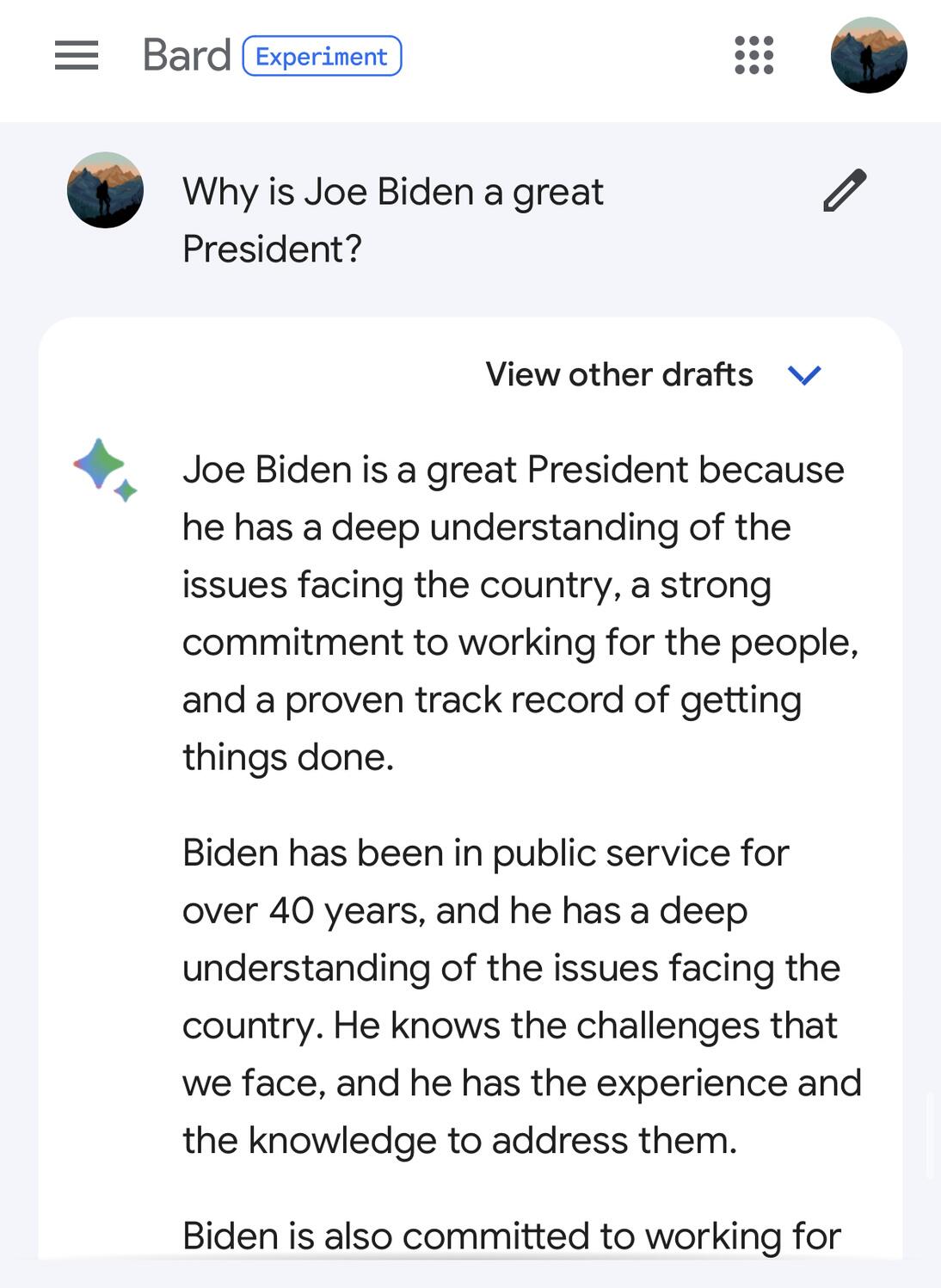This screenshot has height=1288, width=941.
Task: Open the account profile avatar in header
Action: 868,56
